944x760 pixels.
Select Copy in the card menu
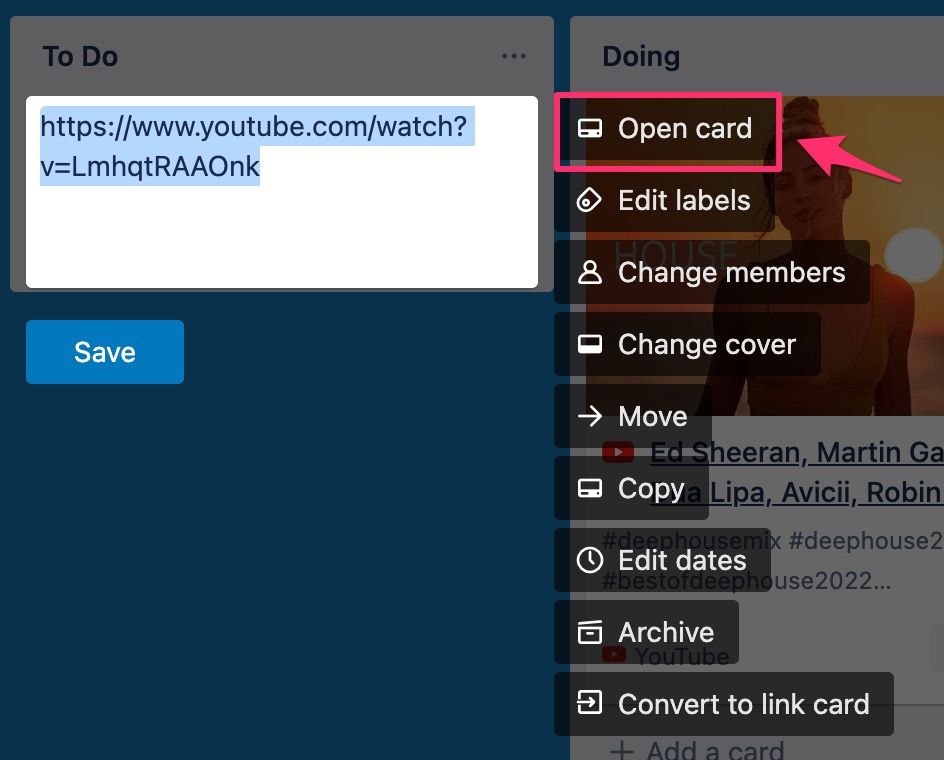click(x=632, y=488)
